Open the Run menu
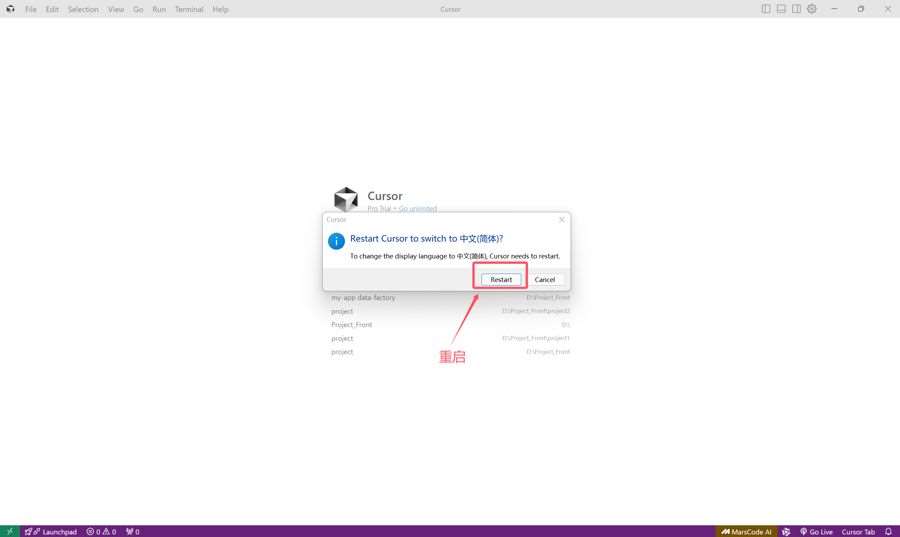 (x=159, y=9)
